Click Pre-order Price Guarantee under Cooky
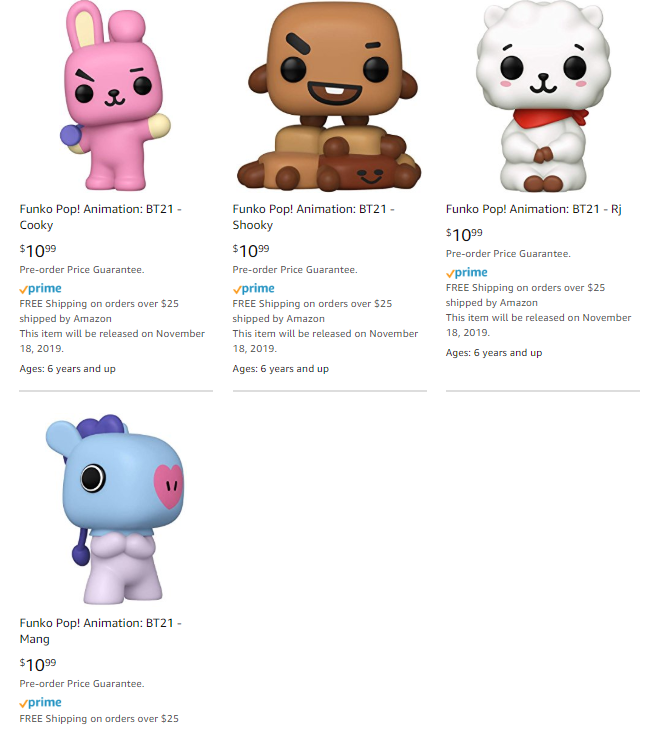 click(x=82, y=270)
